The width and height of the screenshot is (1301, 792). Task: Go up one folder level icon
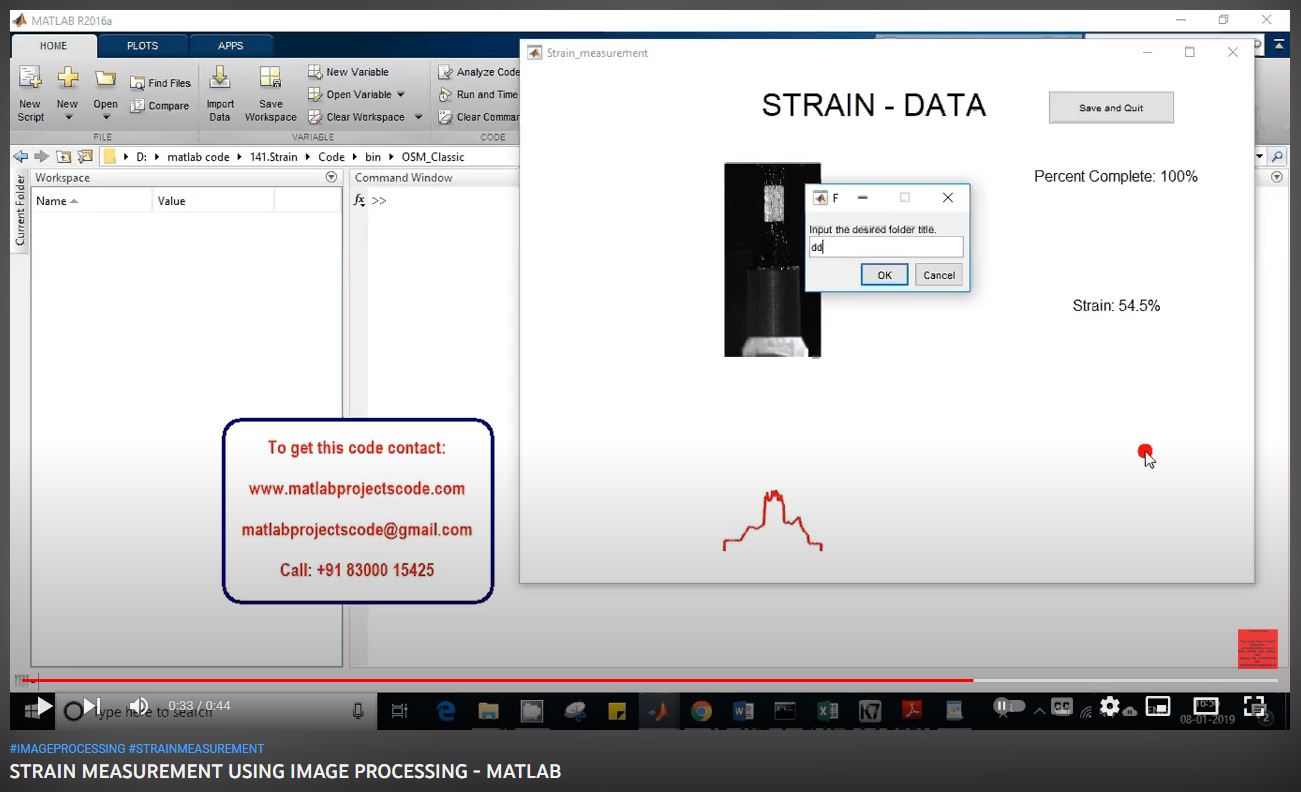[x=63, y=157]
